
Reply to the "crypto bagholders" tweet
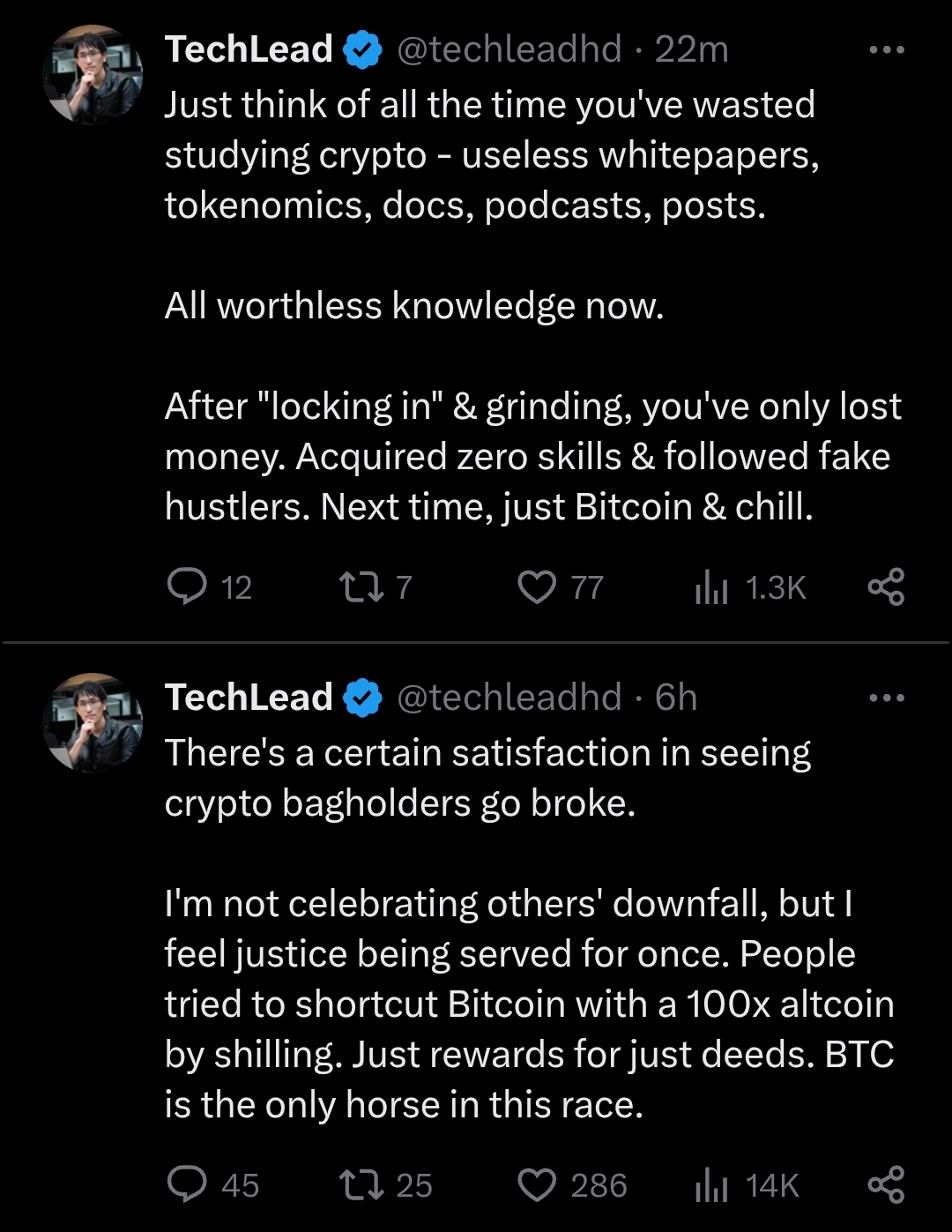[x=187, y=1184]
